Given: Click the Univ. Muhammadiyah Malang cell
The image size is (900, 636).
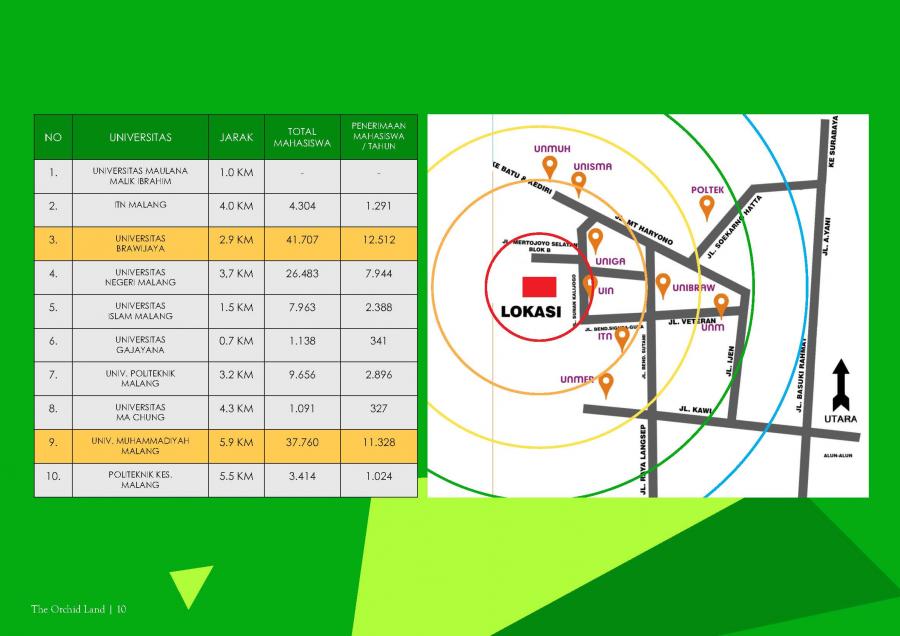Looking at the screenshot, I should coord(140,446).
